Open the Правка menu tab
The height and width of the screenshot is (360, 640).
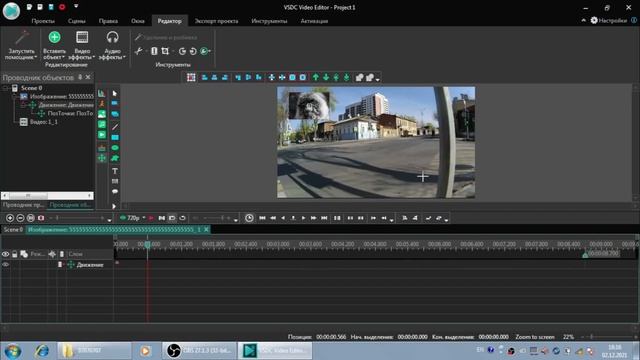coord(108,21)
